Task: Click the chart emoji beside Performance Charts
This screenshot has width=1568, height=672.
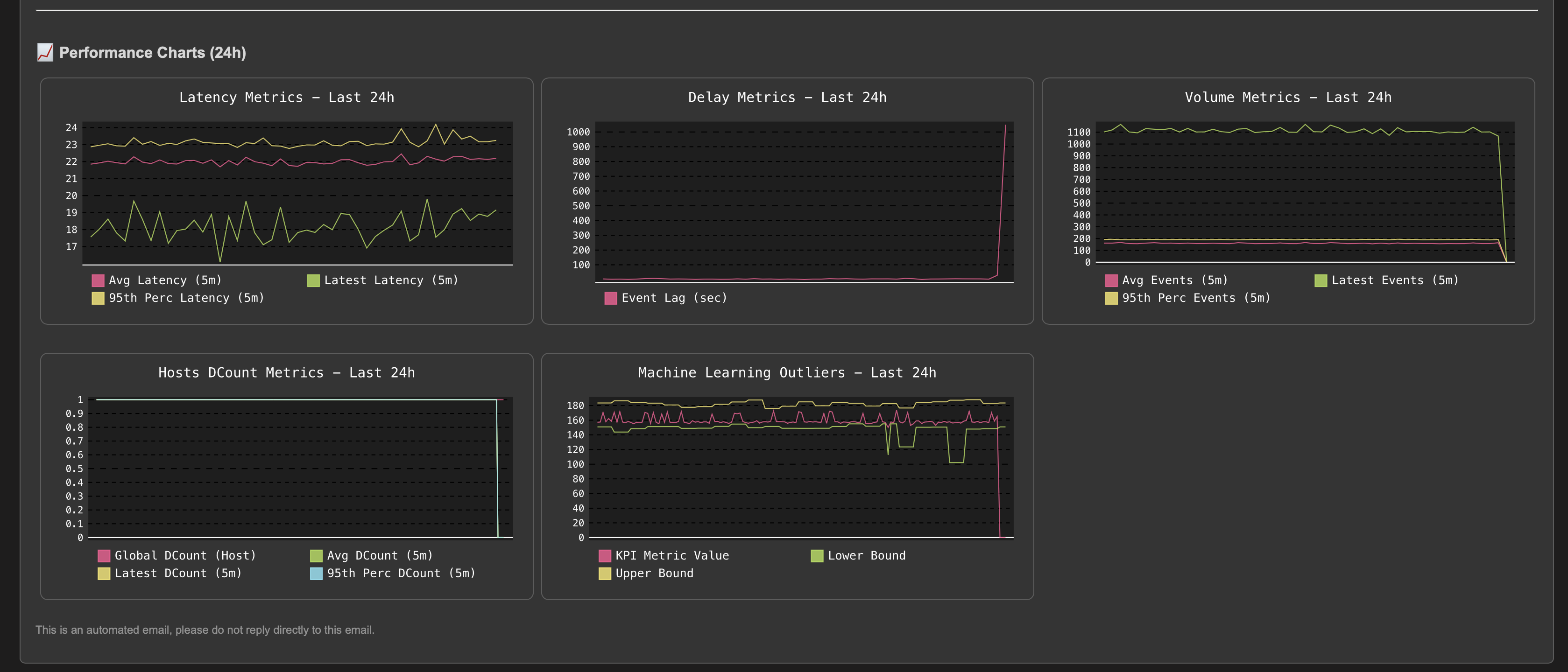Action: click(45, 52)
